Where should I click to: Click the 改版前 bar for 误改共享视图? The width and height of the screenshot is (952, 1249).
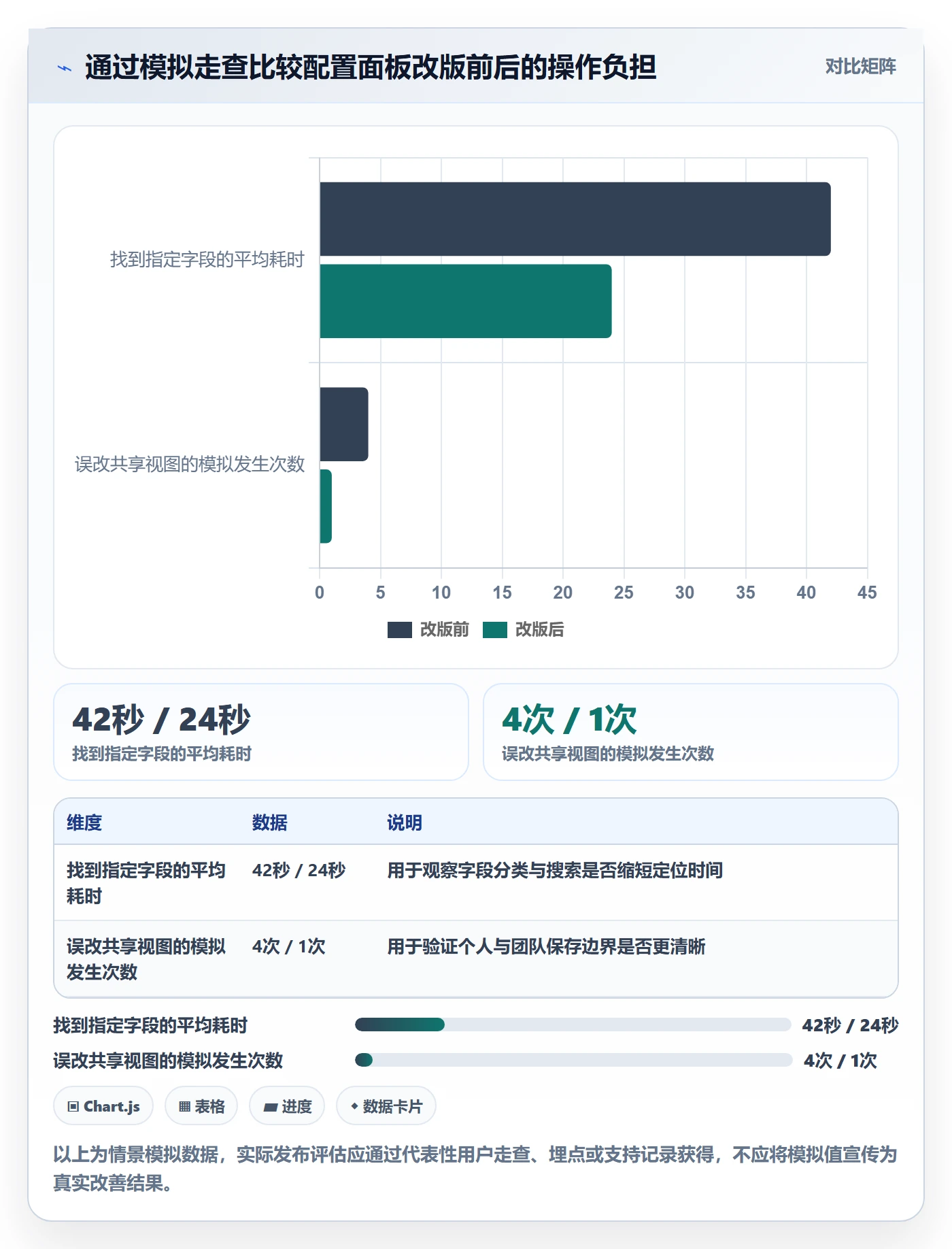pyautogui.click(x=344, y=424)
